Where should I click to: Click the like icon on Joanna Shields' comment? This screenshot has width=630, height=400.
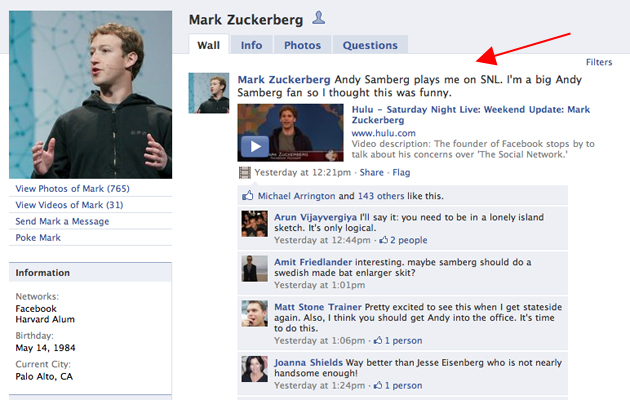coord(378,385)
